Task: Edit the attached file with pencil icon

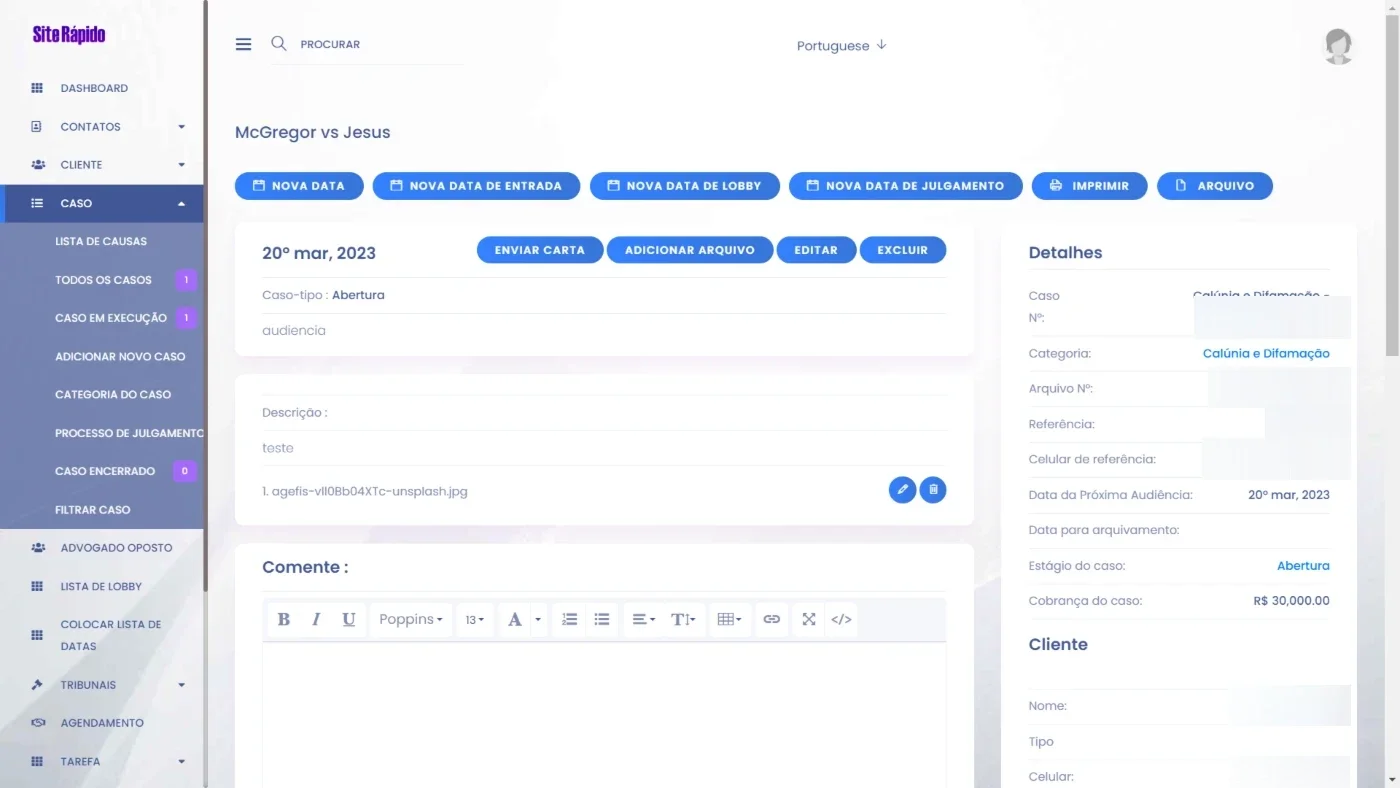Action: [x=902, y=489]
